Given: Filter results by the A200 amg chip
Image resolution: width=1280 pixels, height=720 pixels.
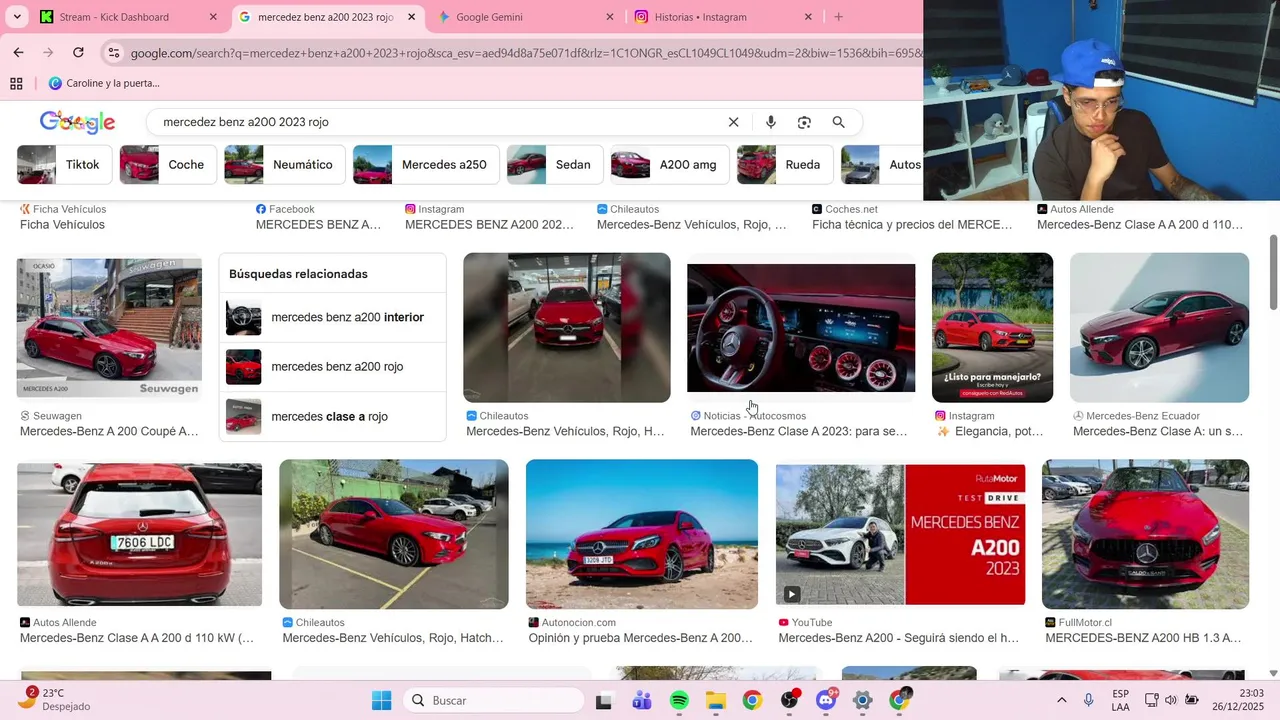Looking at the screenshot, I should click(670, 165).
